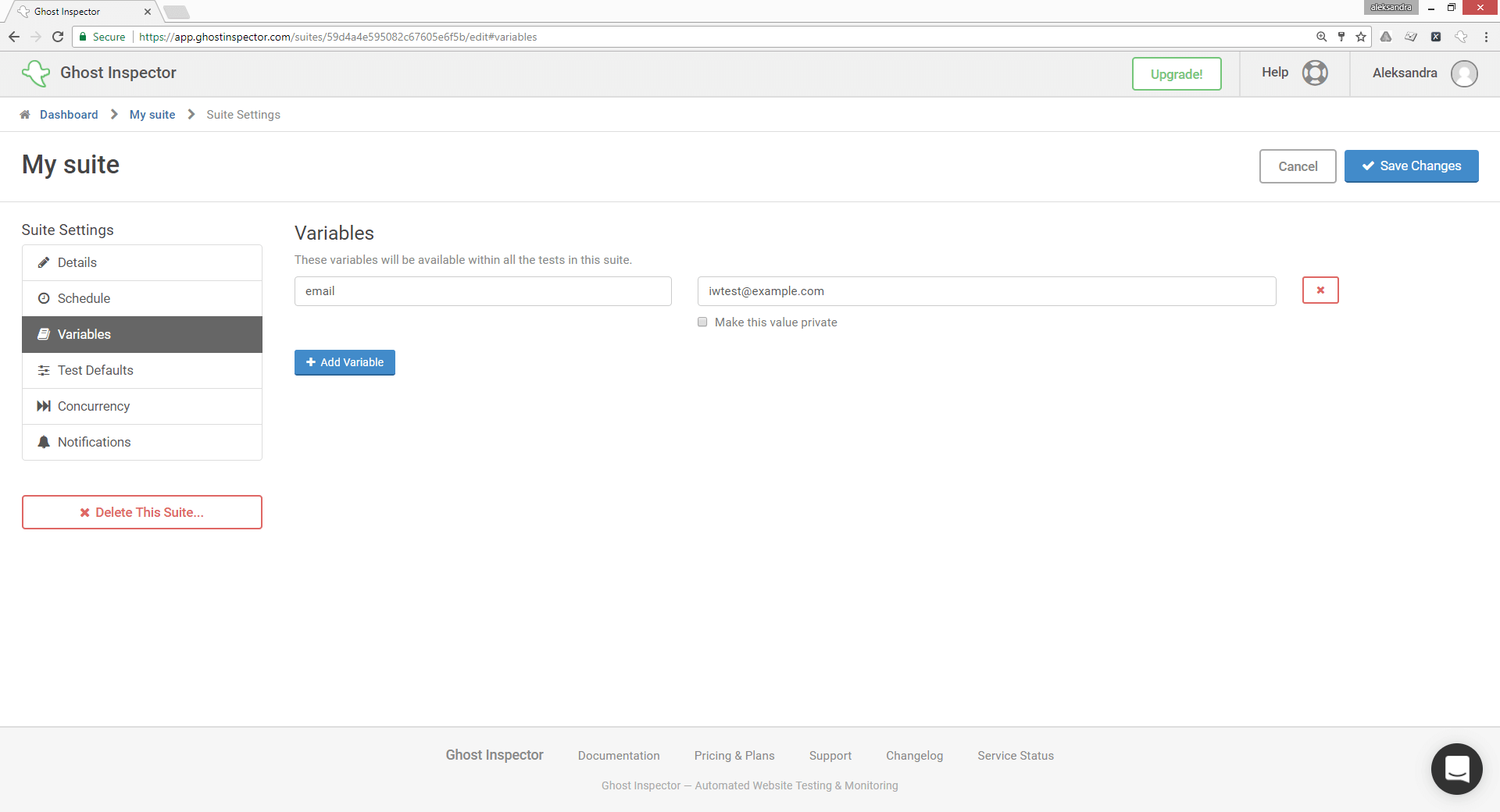Image resolution: width=1500 pixels, height=812 pixels.
Task: Focus the variable name field containing email
Action: [x=483, y=291]
